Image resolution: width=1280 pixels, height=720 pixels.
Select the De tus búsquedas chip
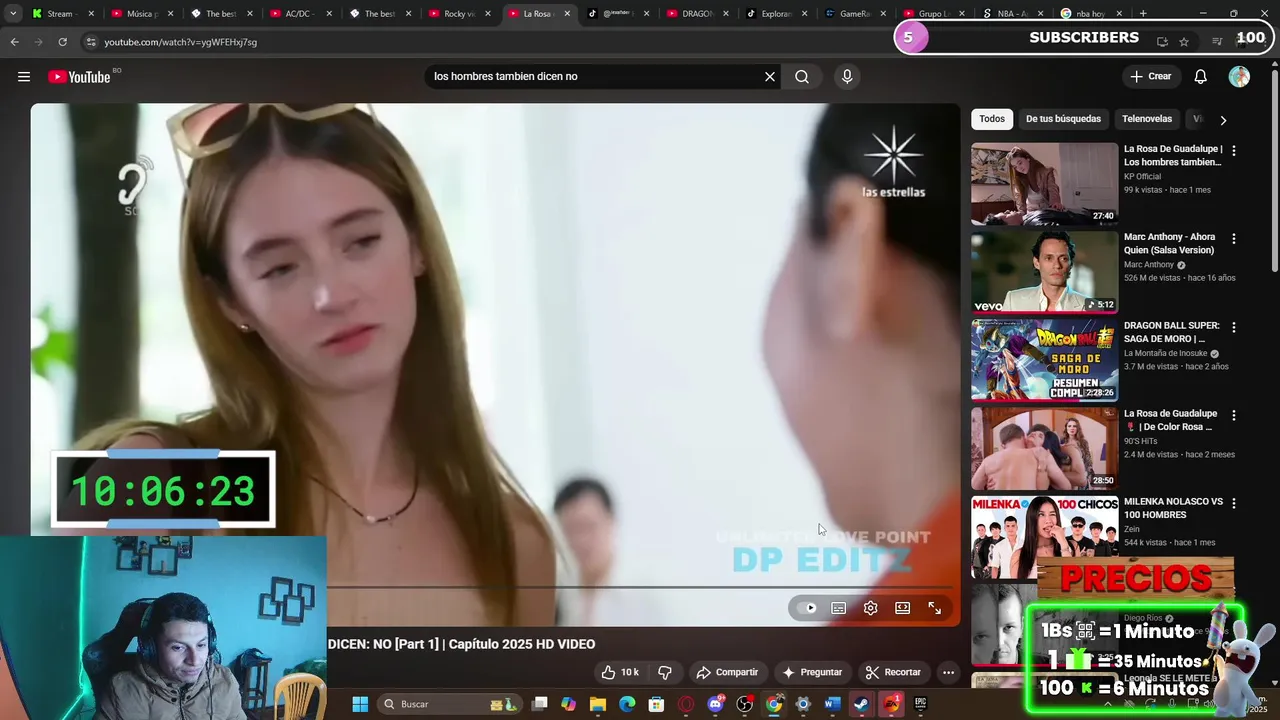pos(1063,119)
